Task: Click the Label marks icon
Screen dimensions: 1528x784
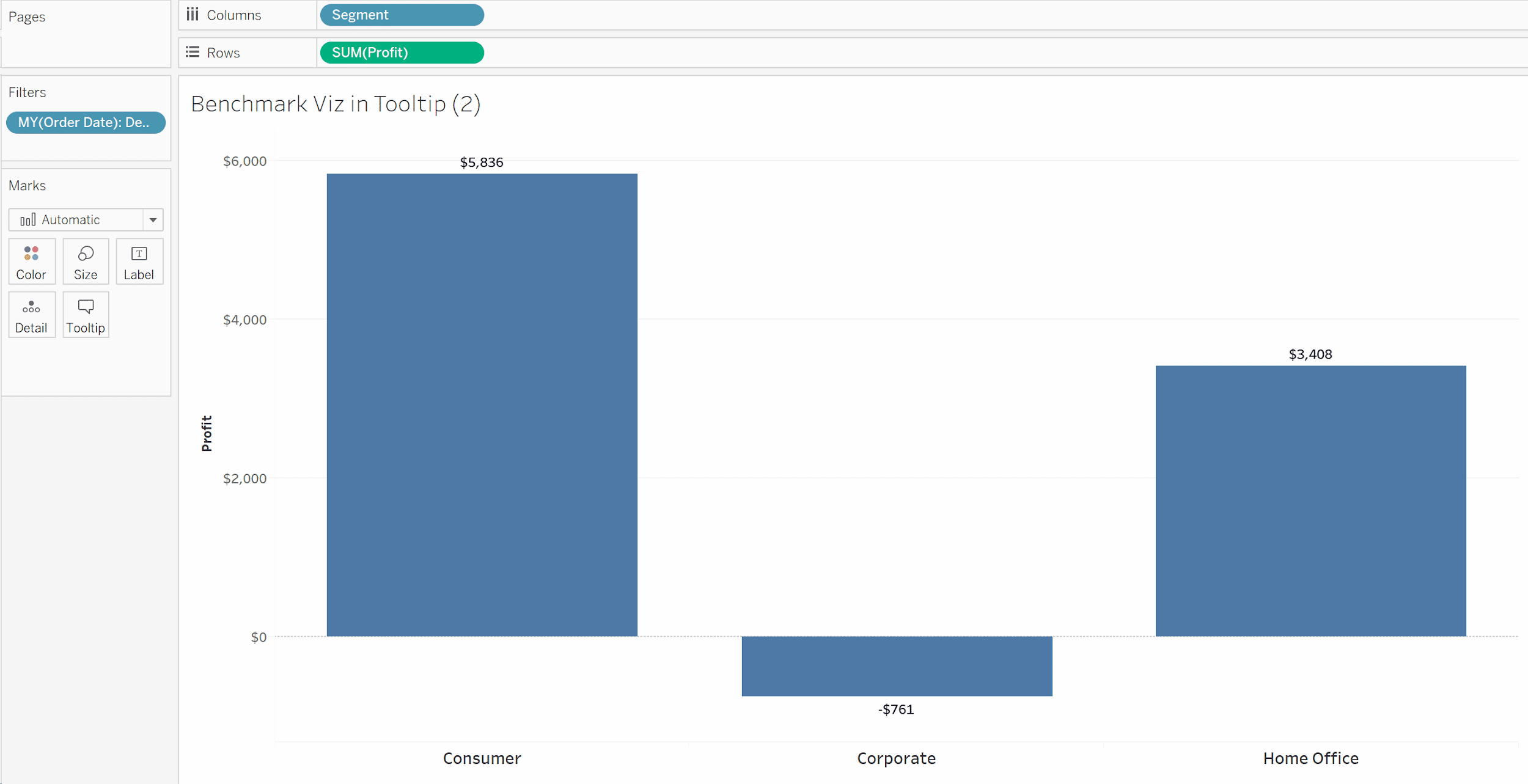Action: 137,262
